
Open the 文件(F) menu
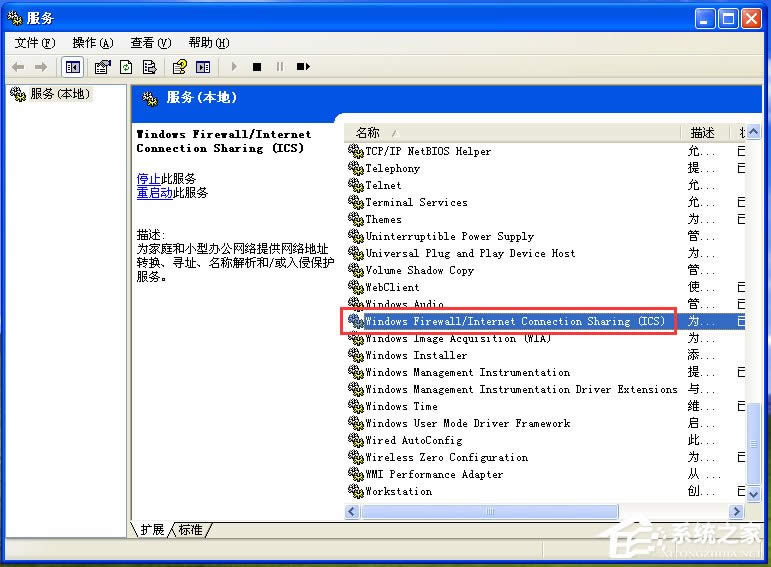[34, 43]
